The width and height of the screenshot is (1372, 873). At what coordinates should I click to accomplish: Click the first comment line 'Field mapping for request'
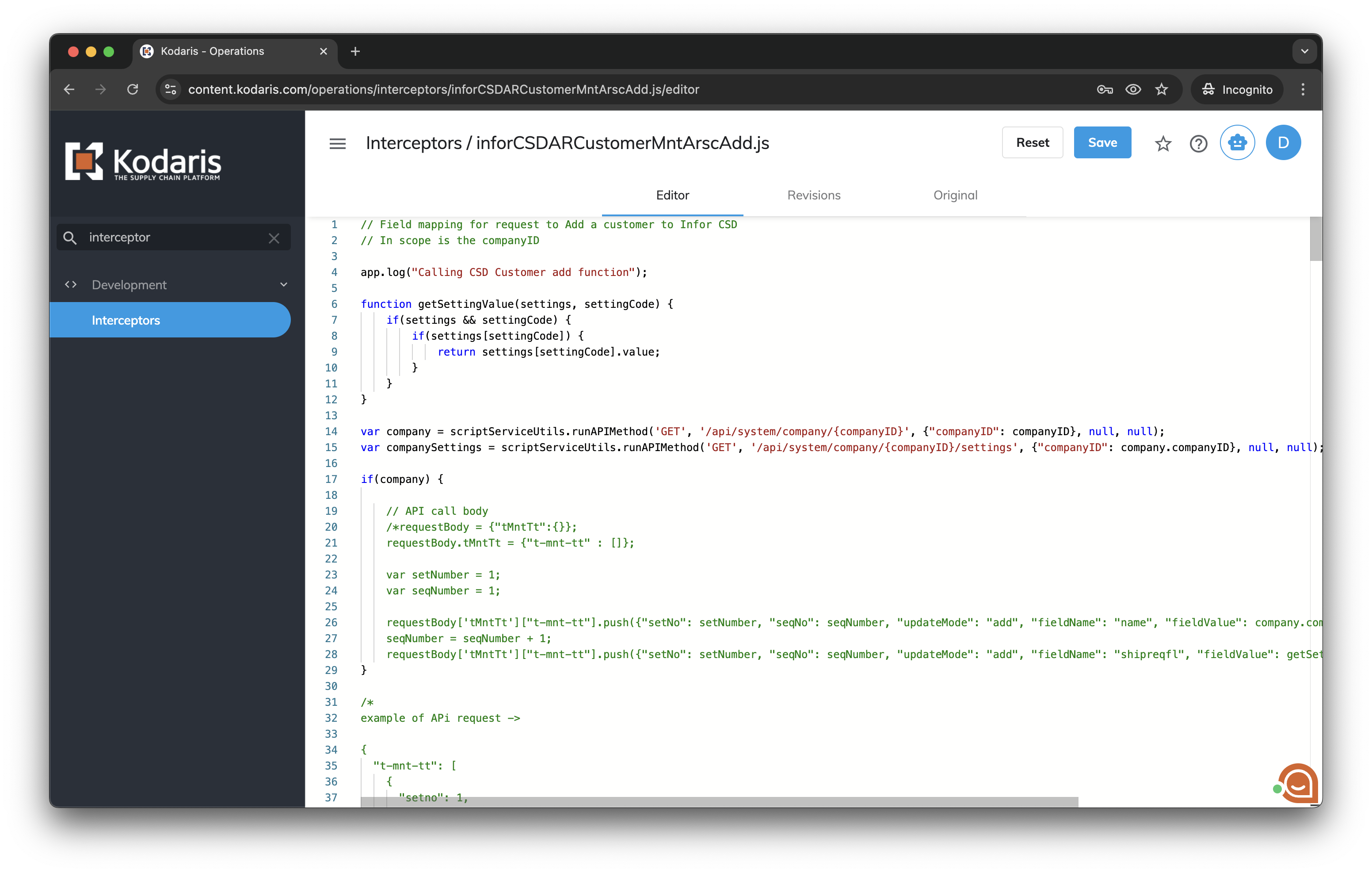tap(549, 224)
